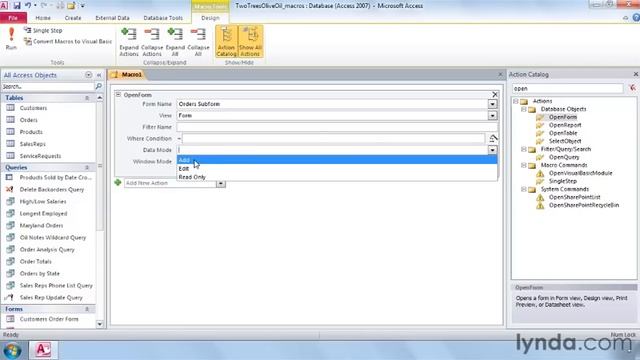Select OpenTable in Action Catalog

(562, 133)
